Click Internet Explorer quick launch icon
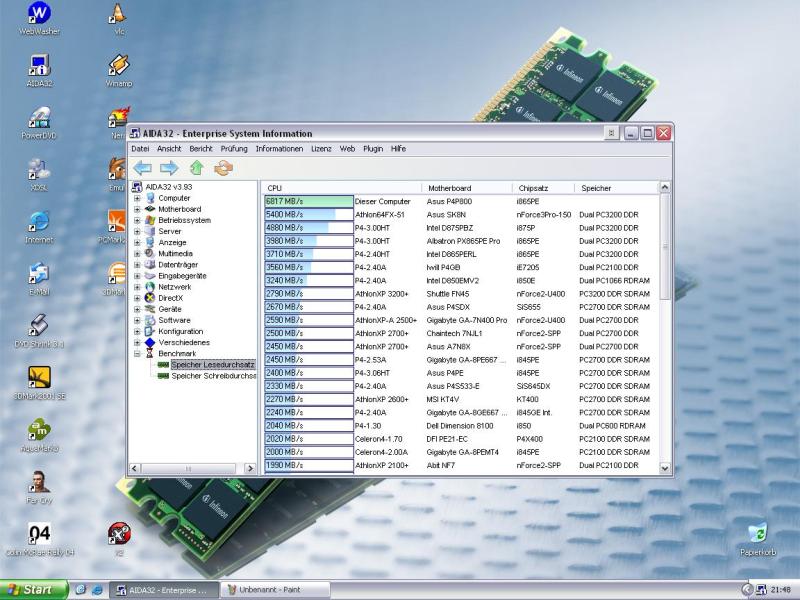The image size is (800, 600). [x=97, y=590]
